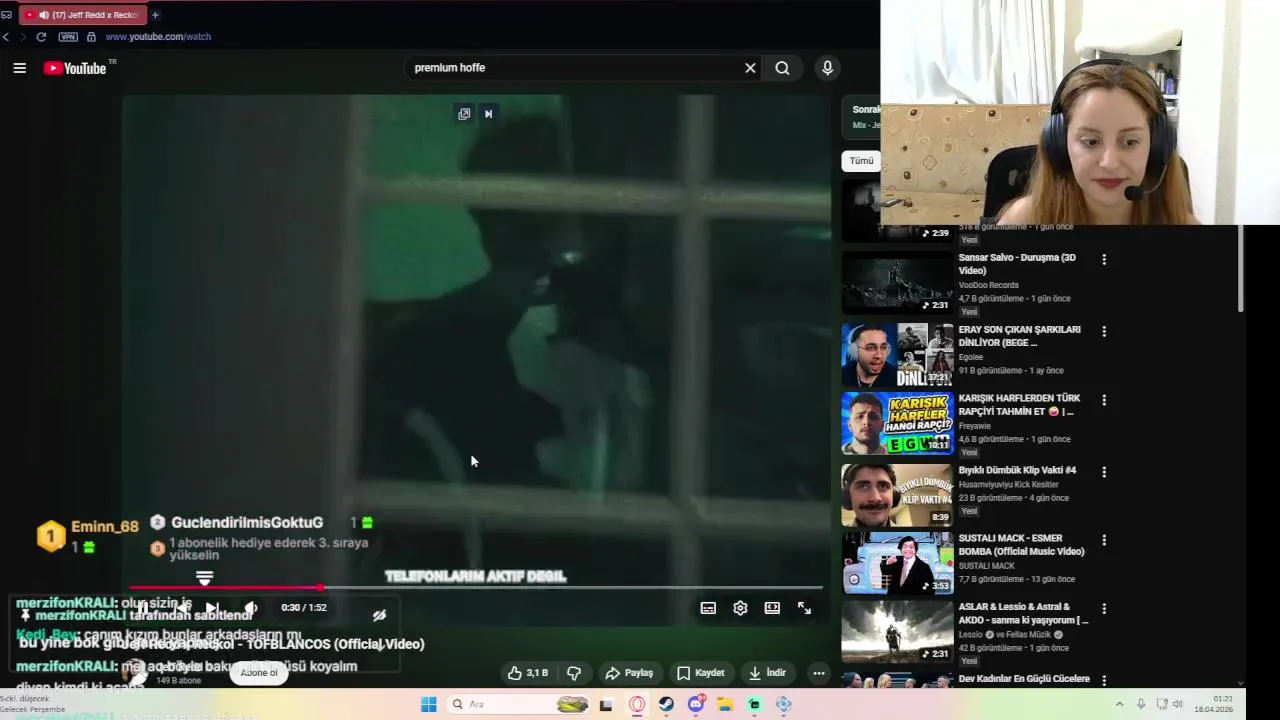
Task: Open options menu for 'ERAY SON ÇIKAN ŞARKILARI'
Action: pos(1104,331)
